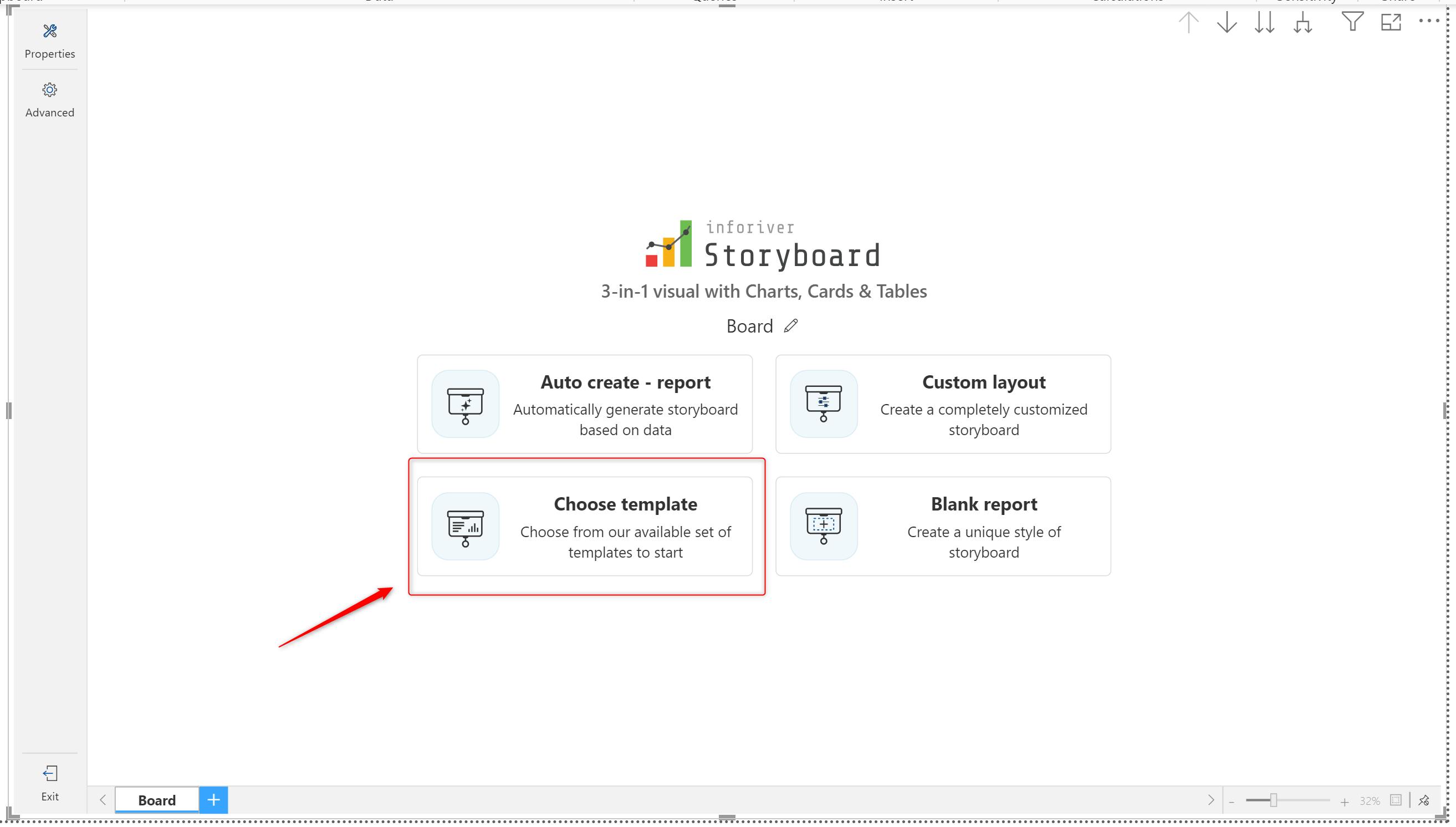Click the Blank report presentation icon
1456x827 pixels.
[x=824, y=526]
